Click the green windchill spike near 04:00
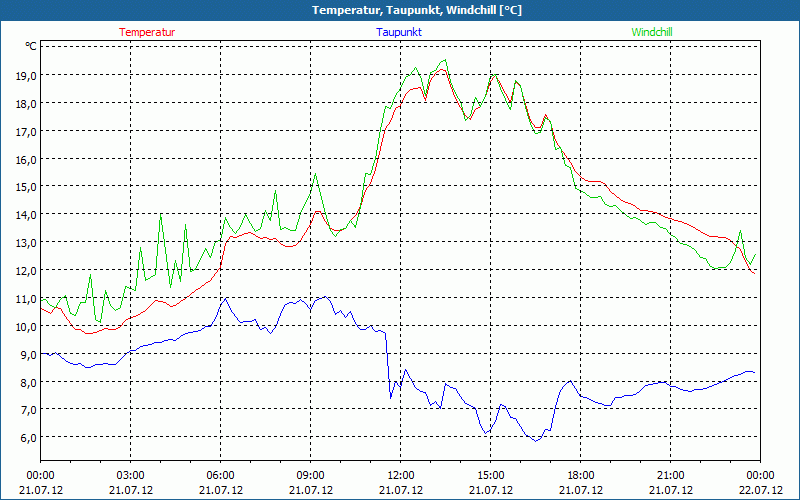Image resolution: width=800 pixels, height=500 pixels. pos(161,215)
